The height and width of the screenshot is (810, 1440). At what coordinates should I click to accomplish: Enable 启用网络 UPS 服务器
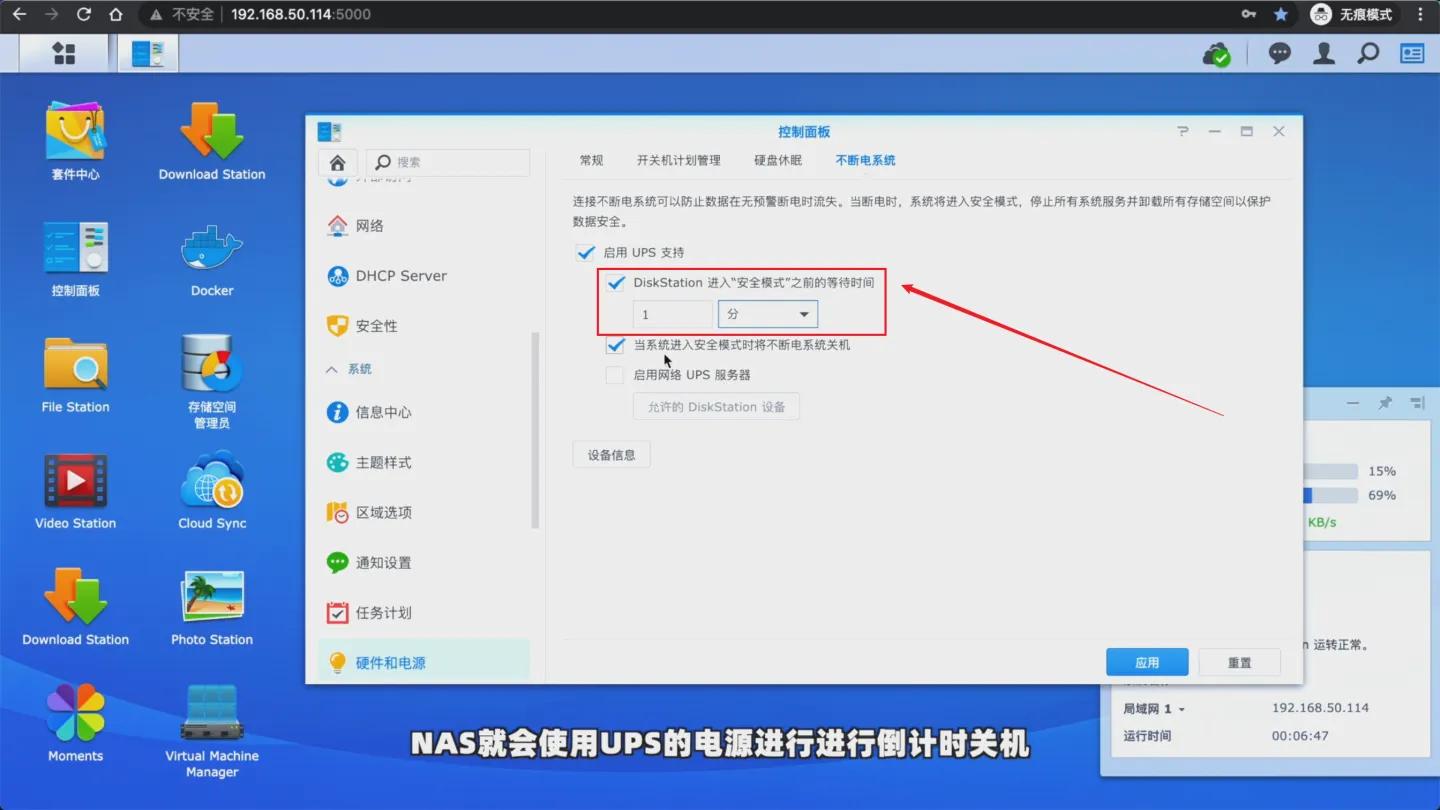coord(614,375)
